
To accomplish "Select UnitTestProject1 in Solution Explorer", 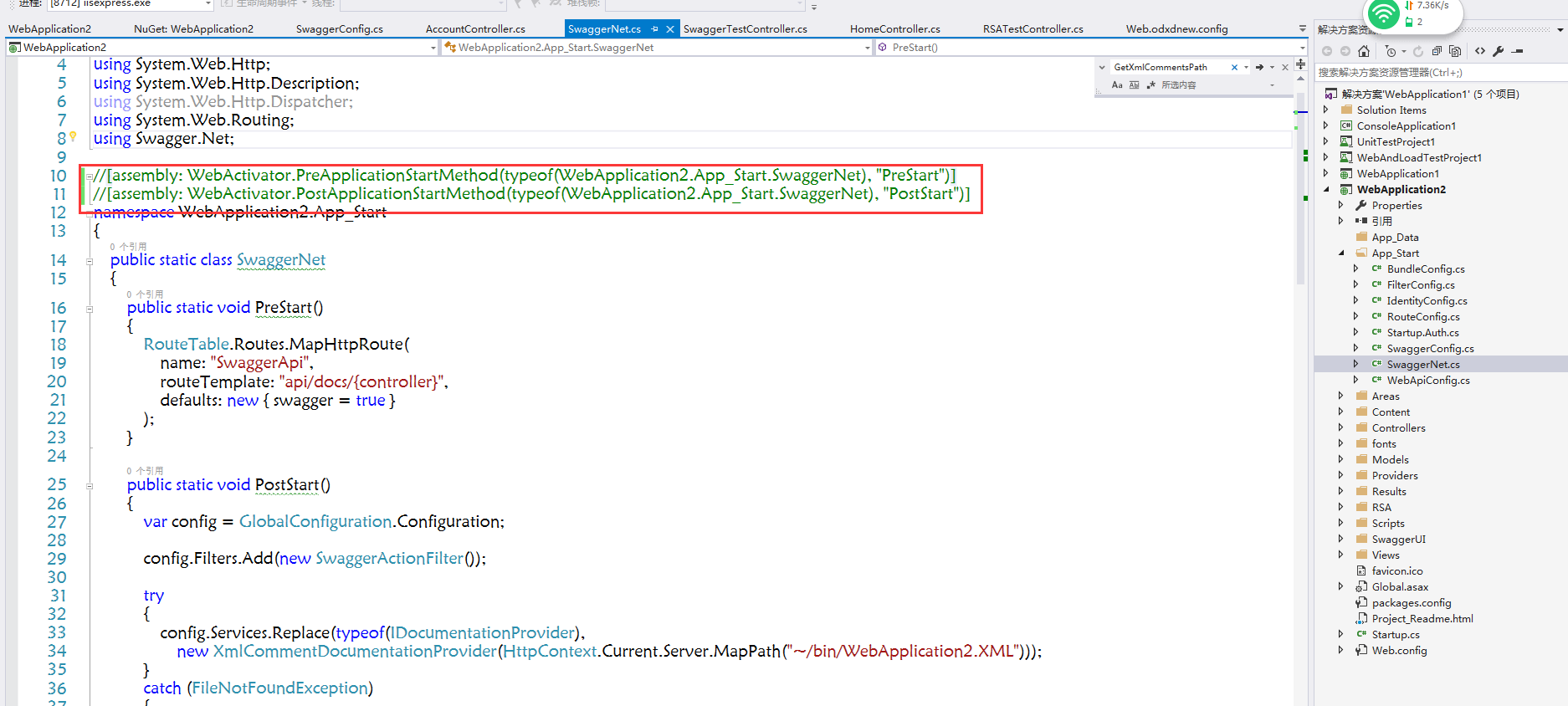I will click(1395, 142).
